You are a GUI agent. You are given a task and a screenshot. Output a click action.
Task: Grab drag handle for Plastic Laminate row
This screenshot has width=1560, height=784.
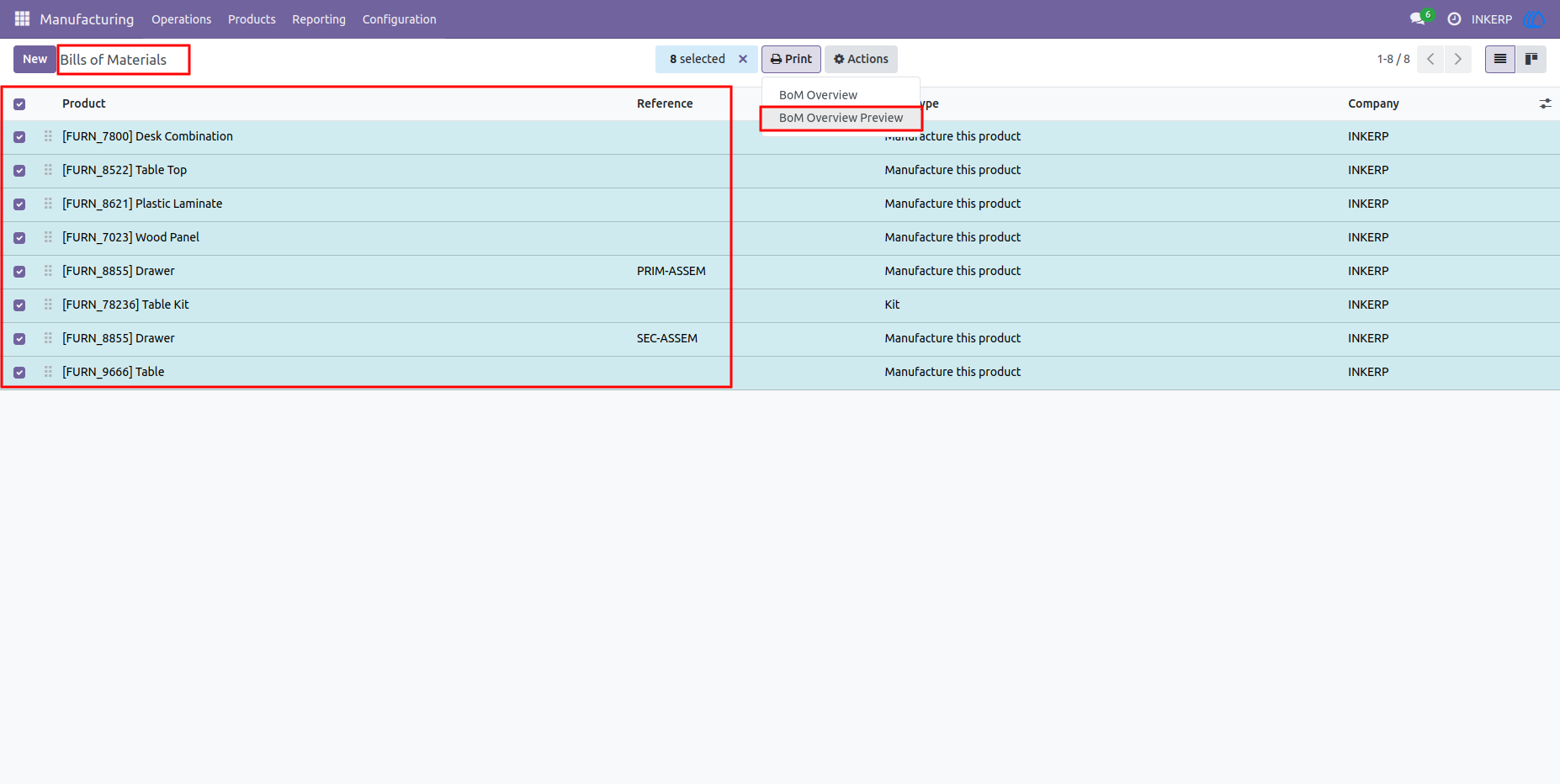coord(48,204)
